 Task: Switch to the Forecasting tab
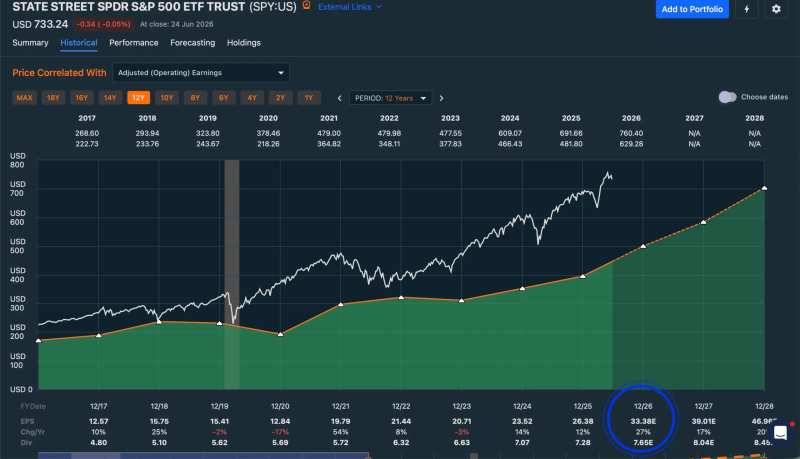point(192,43)
